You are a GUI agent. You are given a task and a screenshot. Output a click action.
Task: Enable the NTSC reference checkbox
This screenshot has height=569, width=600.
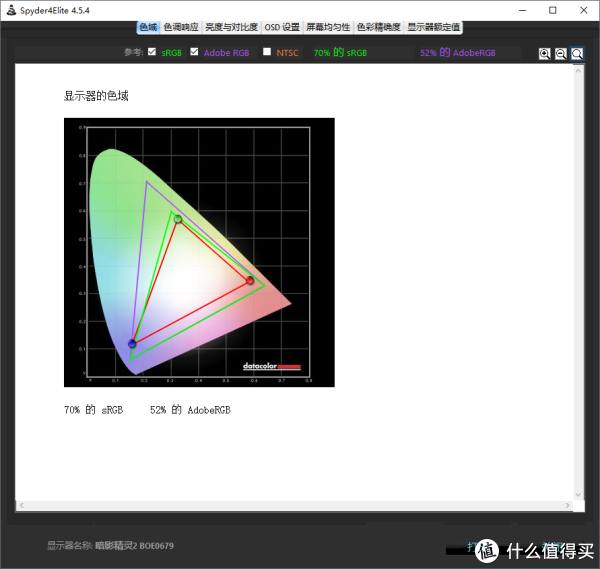[267, 52]
